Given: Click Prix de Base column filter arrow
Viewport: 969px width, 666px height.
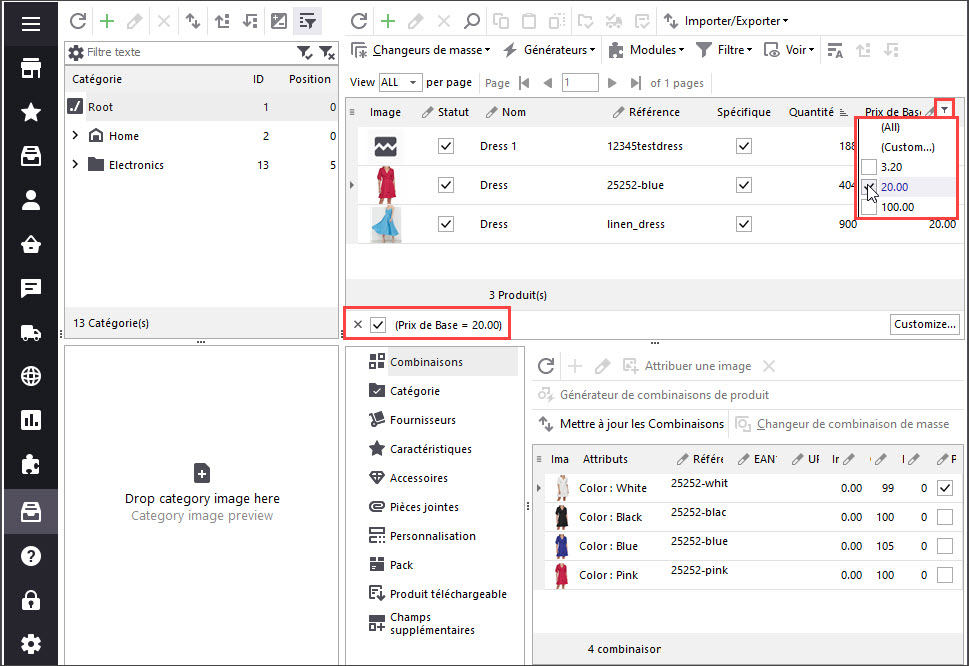Looking at the screenshot, I should (x=944, y=109).
